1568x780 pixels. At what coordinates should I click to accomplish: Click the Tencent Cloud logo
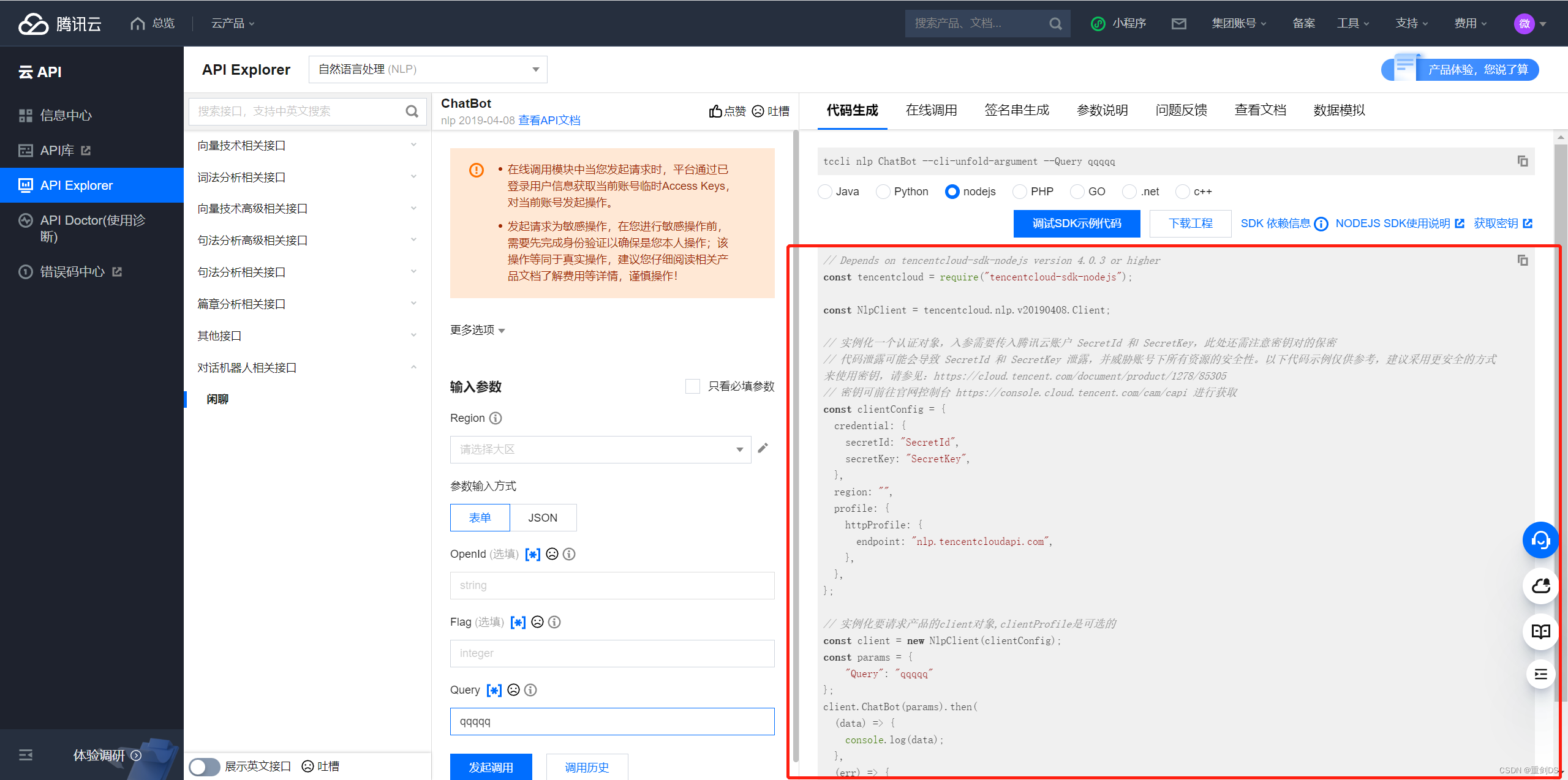(59, 23)
